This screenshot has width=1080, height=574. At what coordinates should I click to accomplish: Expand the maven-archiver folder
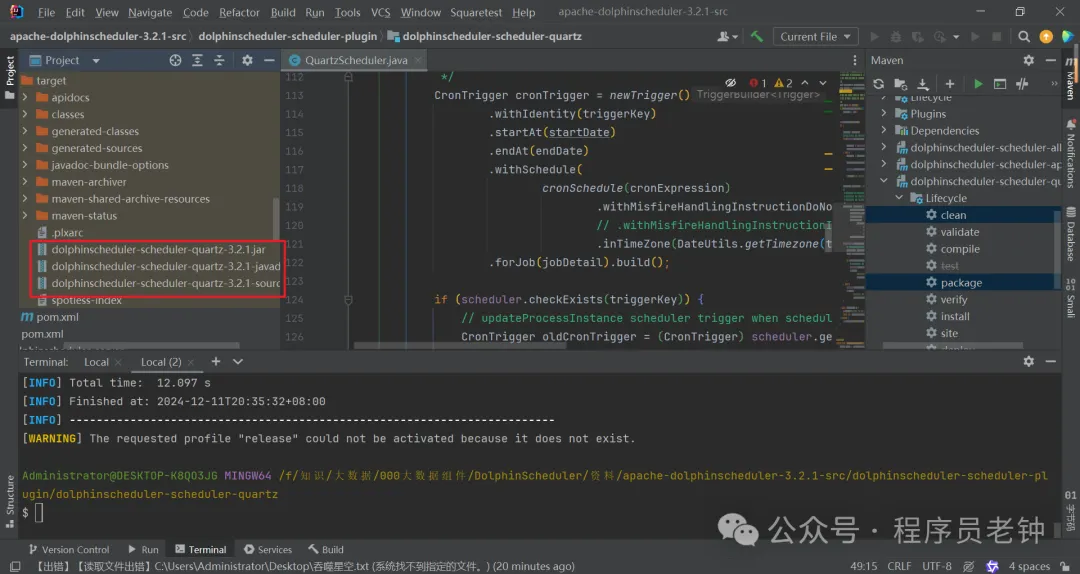(x=25, y=182)
